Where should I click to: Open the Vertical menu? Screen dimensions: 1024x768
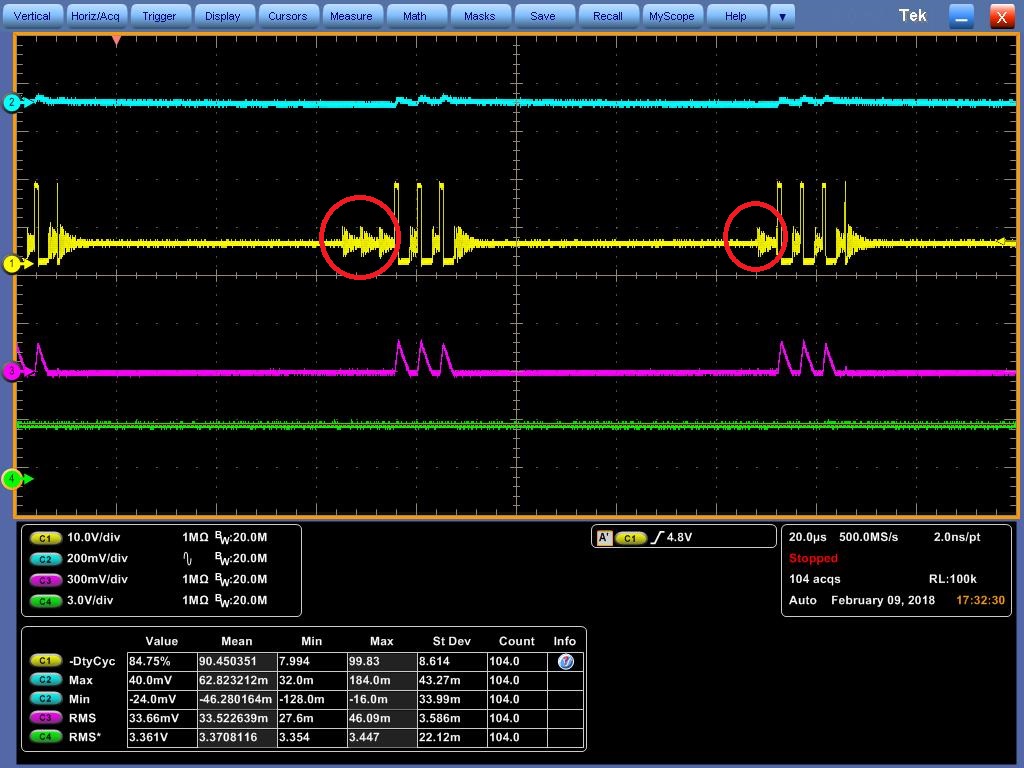pyautogui.click(x=32, y=16)
